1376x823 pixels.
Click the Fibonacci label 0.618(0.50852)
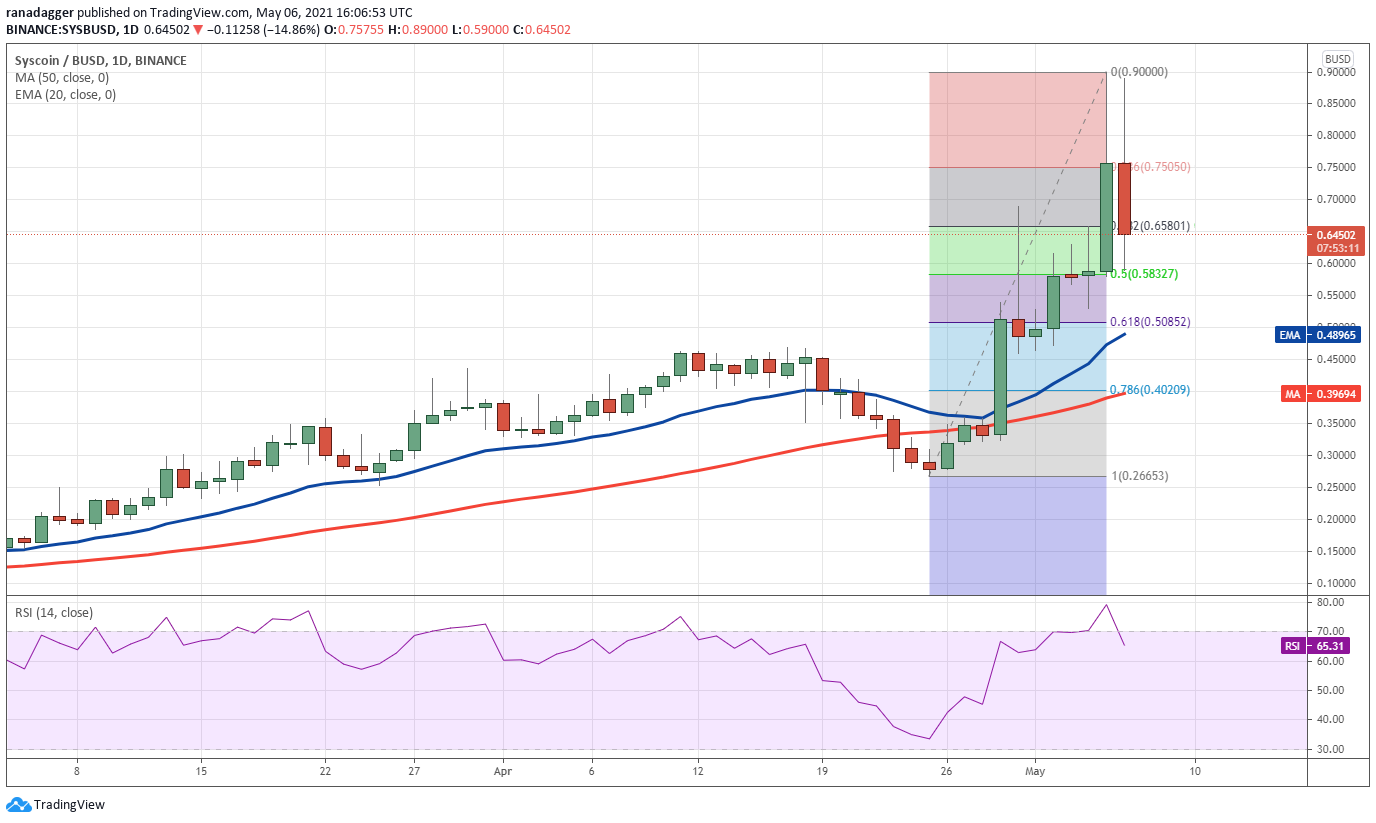(1149, 322)
